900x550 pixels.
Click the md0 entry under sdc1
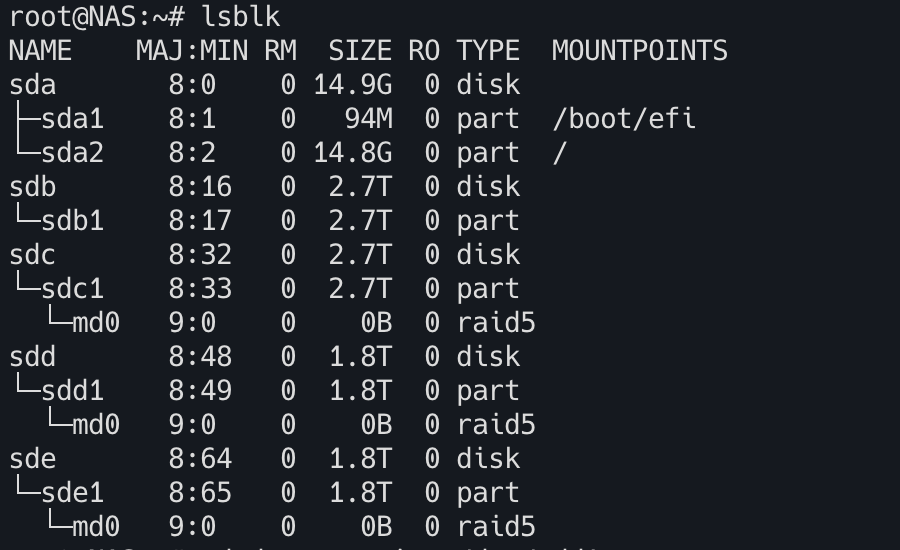click(x=96, y=323)
